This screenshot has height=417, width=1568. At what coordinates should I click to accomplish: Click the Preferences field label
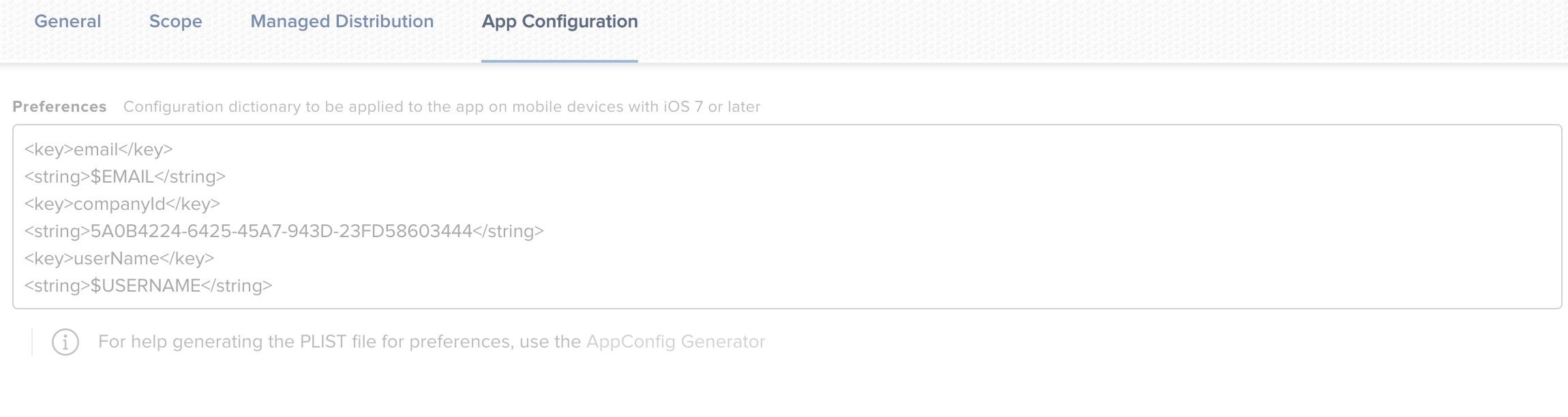[59, 107]
